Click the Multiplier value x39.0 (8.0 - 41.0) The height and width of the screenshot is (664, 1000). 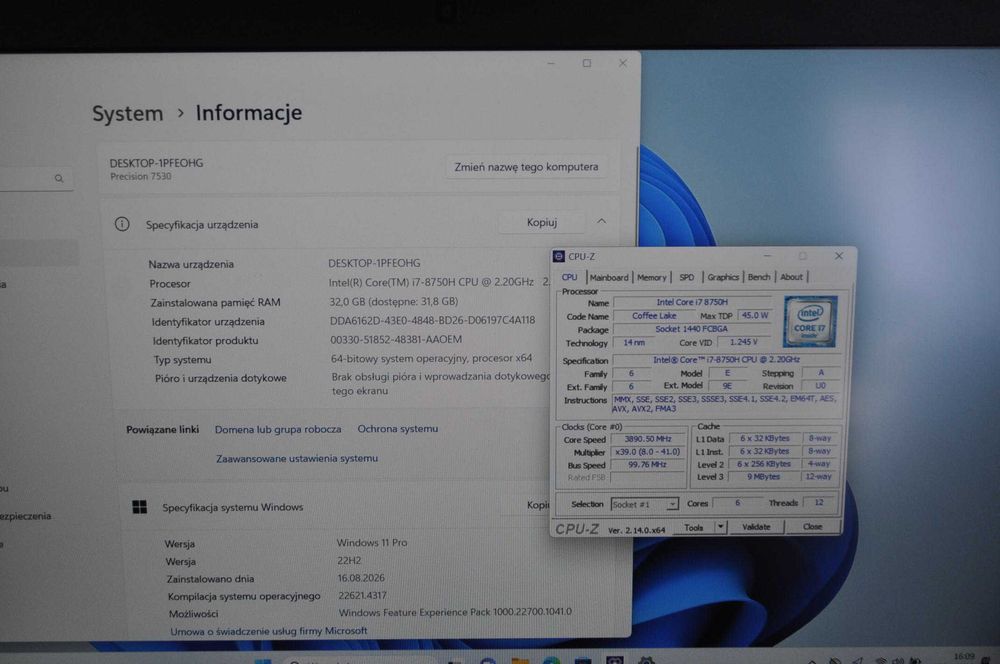[x=647, y=452]
